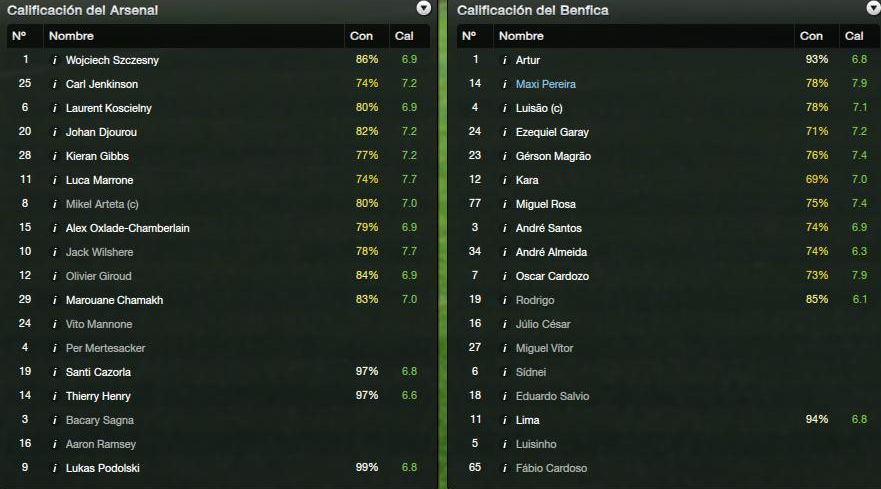The width and height of the screenshot is (881, 489).
Task: Select Olivier Giroud player name
Action: tap(98, 277)
